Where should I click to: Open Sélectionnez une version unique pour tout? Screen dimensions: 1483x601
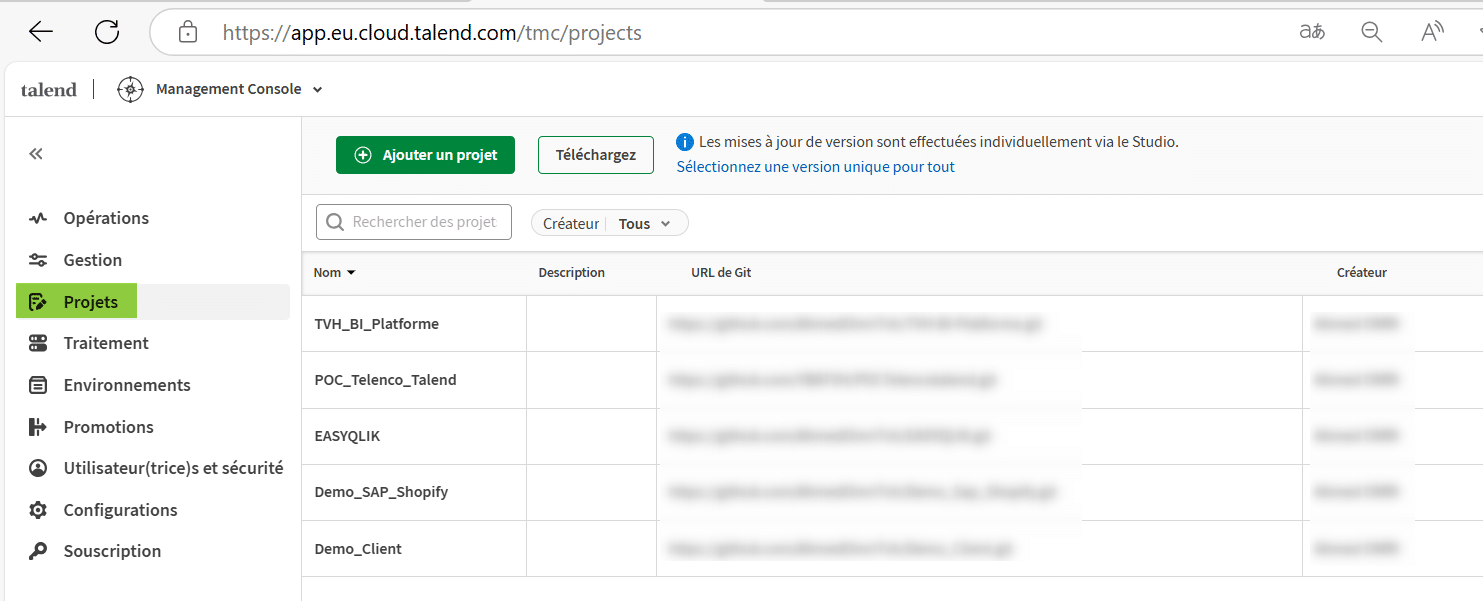point(815,166)
